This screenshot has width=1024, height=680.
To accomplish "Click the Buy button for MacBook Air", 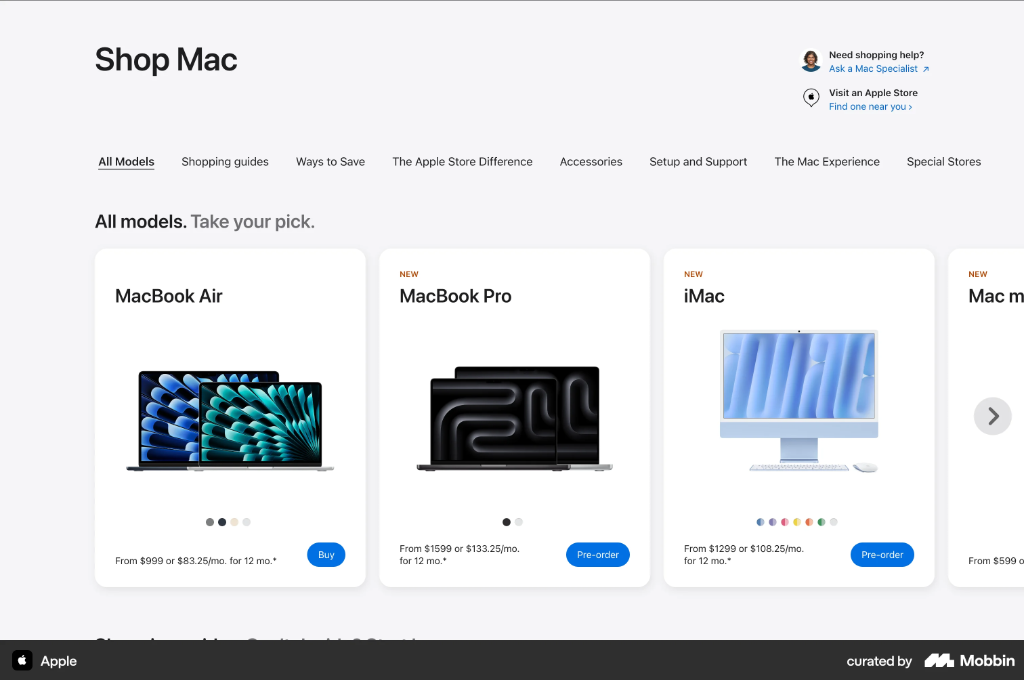I will pyautogui.click(x=326, y=555).
